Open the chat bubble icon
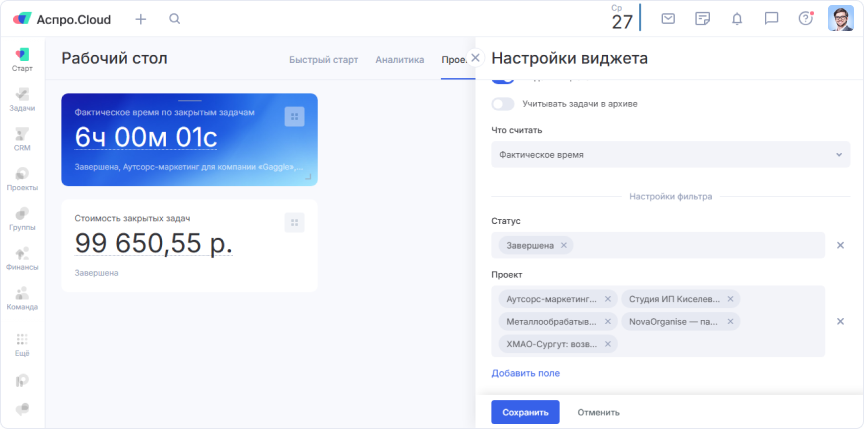 tap(771, 19)
